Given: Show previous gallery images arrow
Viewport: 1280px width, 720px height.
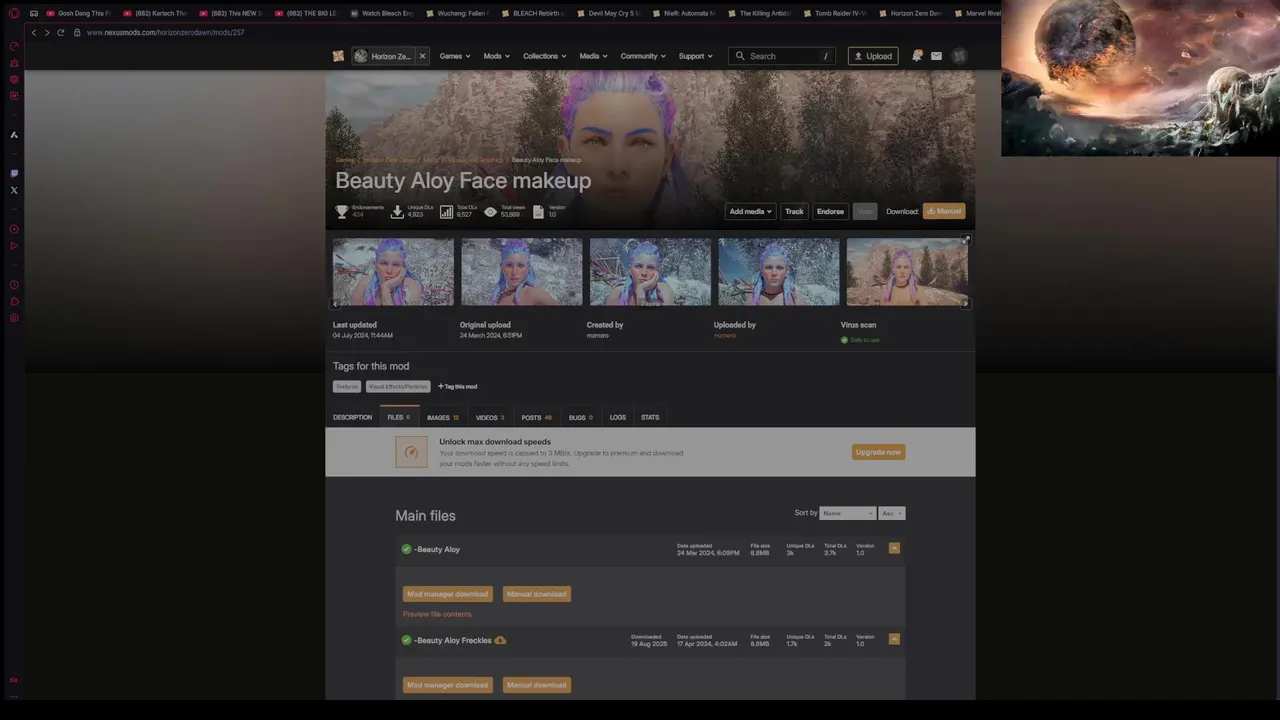Looking at the screenshot, I should point(335,303).
